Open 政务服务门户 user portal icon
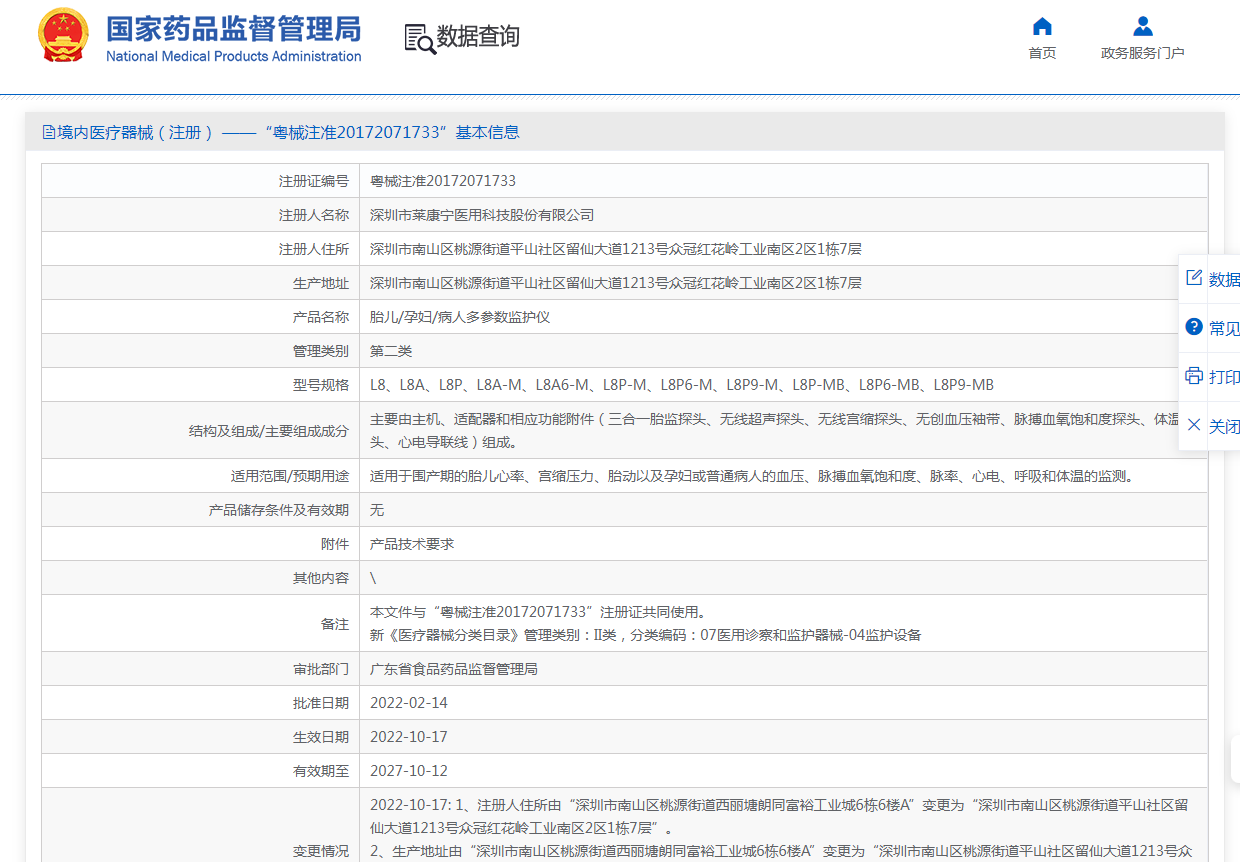 coord(1142,27)
